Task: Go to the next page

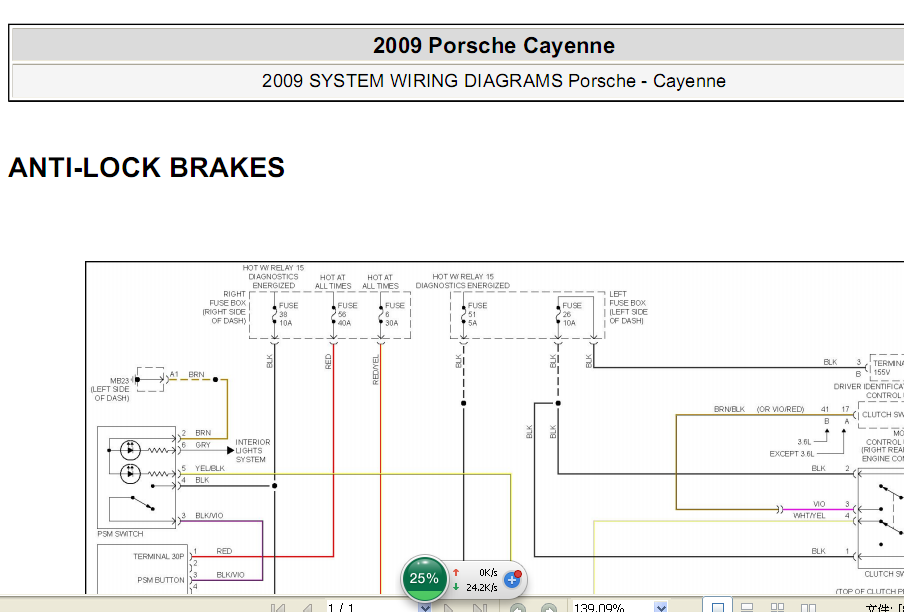Action: coord(449,608)
